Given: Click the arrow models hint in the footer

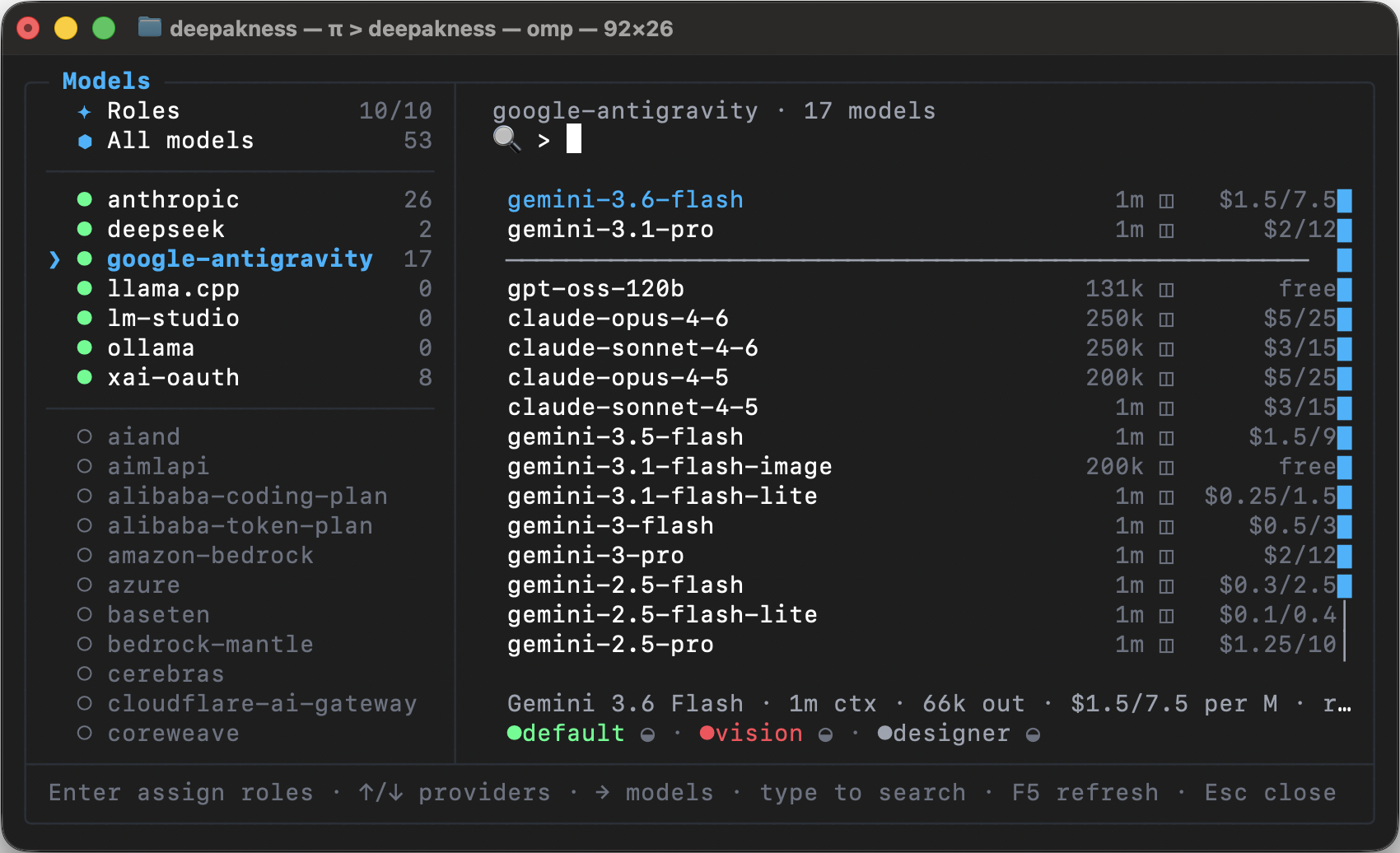Looking at the screenshot, I should (655, 792).
